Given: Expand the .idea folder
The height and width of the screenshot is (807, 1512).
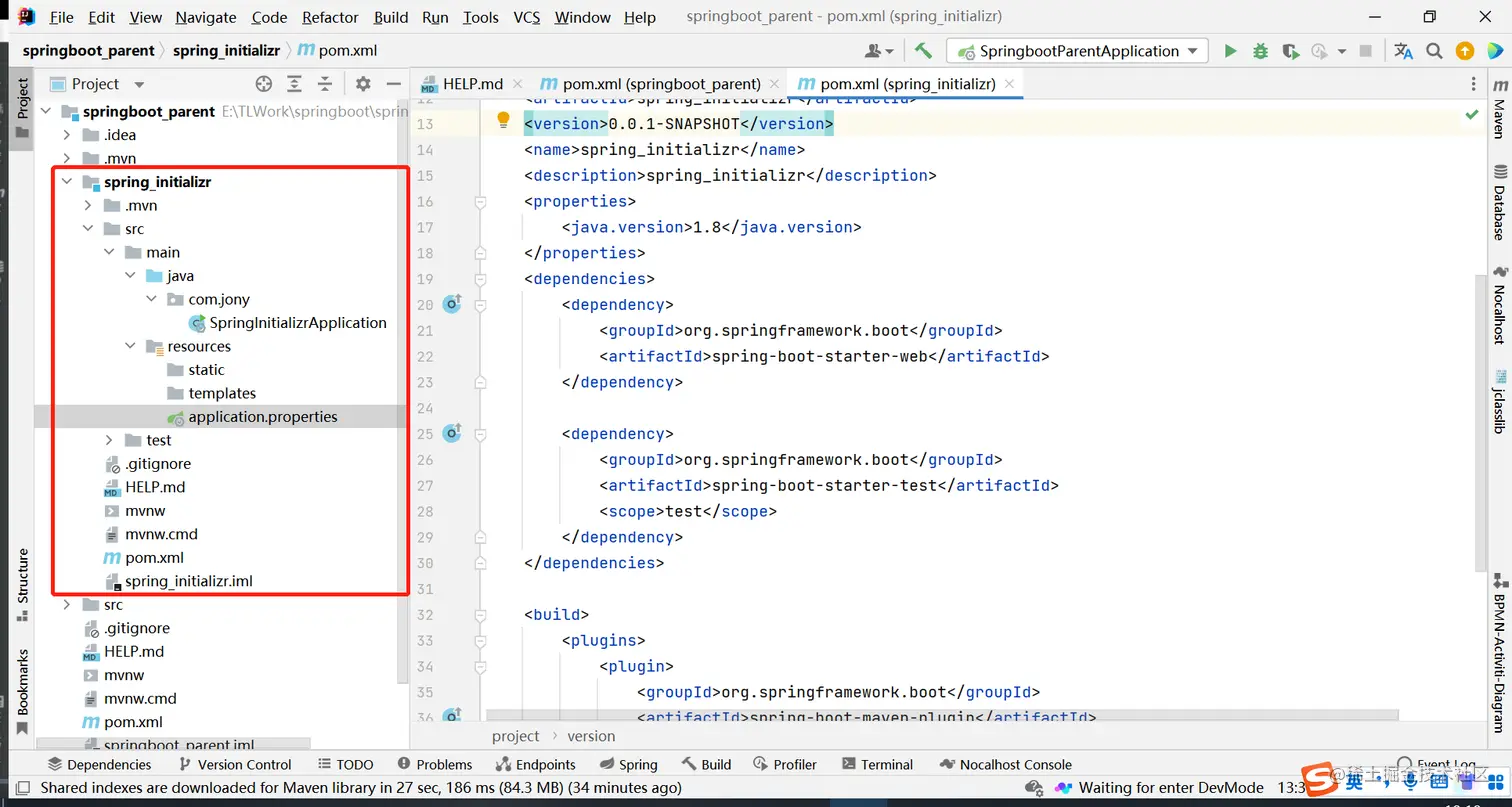Looking at the screenshot, I should 67,135.
